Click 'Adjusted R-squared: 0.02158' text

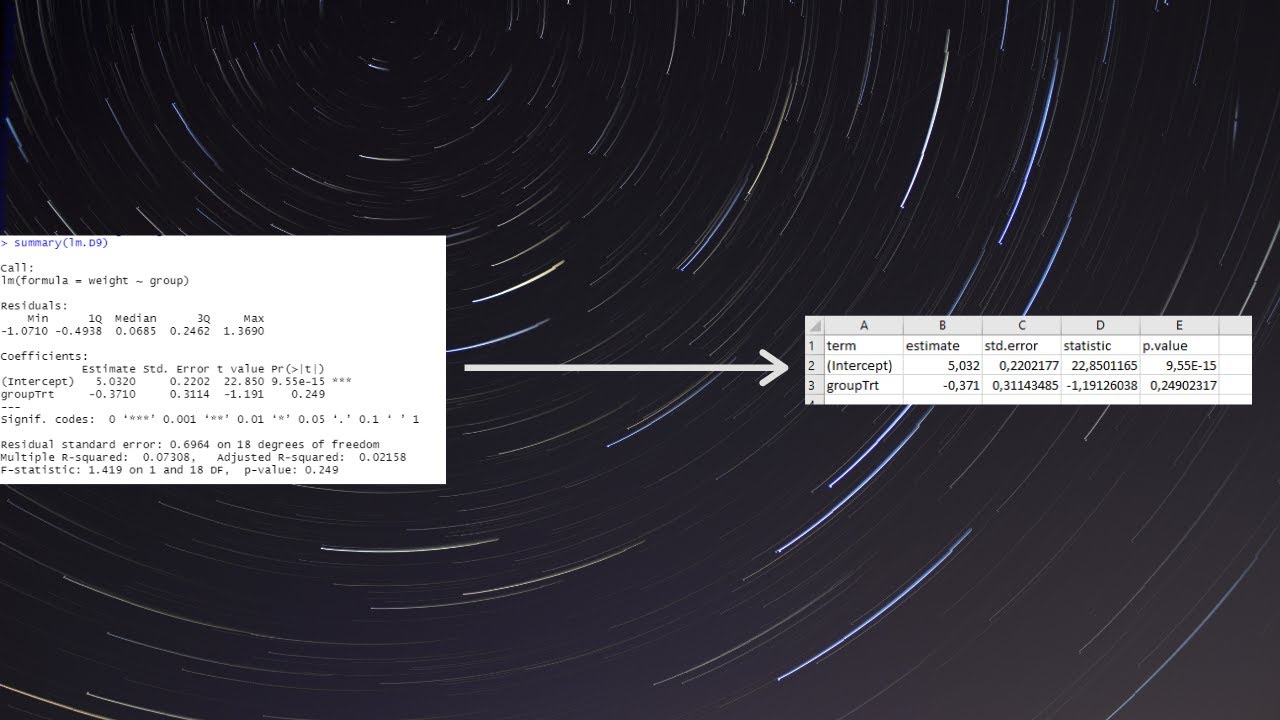pyautogui.click(x=312, y=457)
